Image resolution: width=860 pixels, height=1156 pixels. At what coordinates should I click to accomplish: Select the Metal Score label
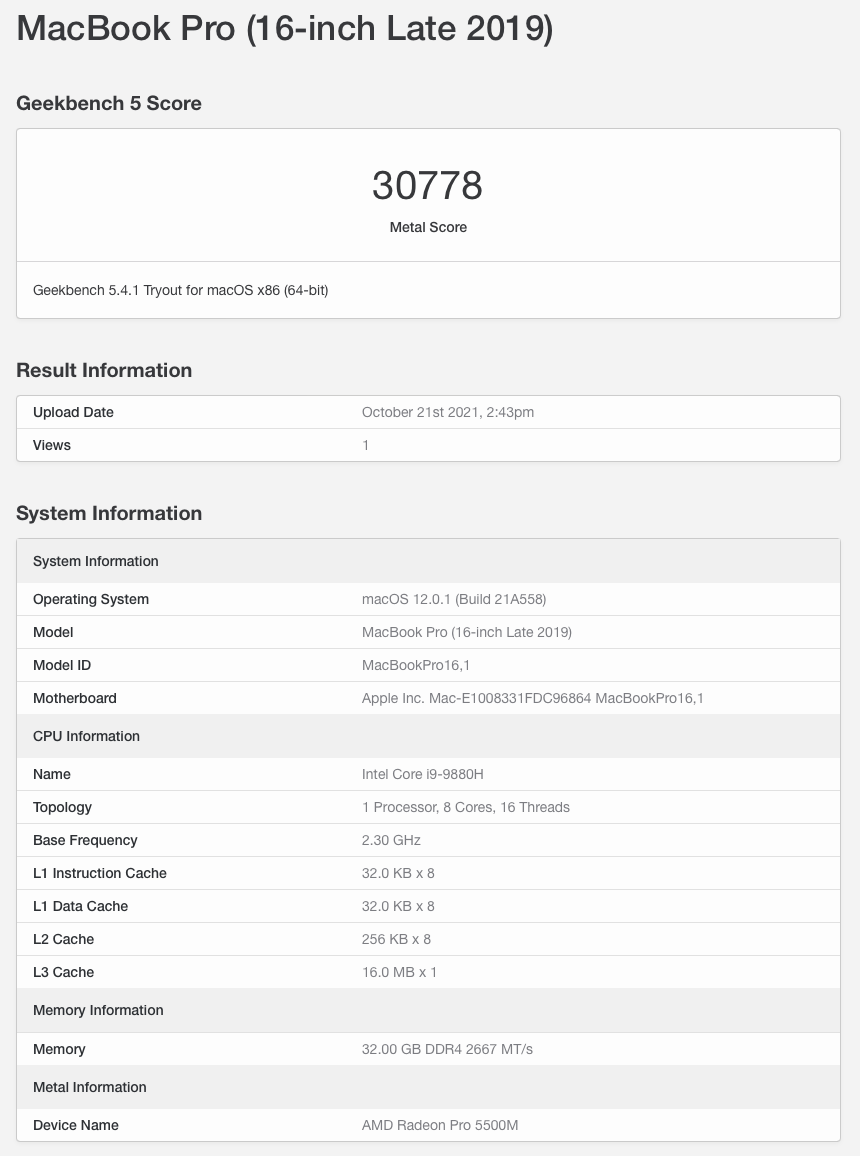[x=428, y=227]
